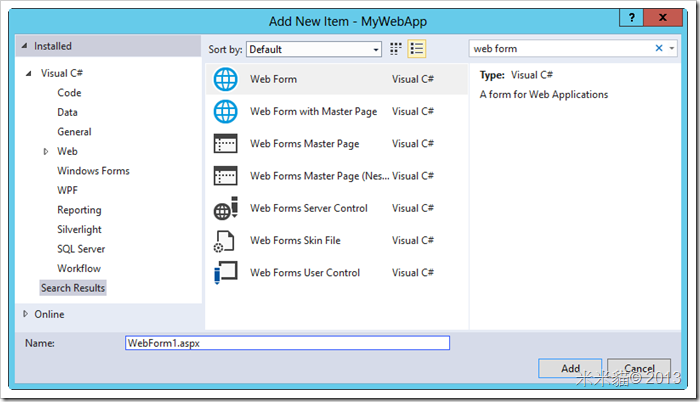Select the Silverlight category
This screenshot has width=700, height=402.
[79, 230]
